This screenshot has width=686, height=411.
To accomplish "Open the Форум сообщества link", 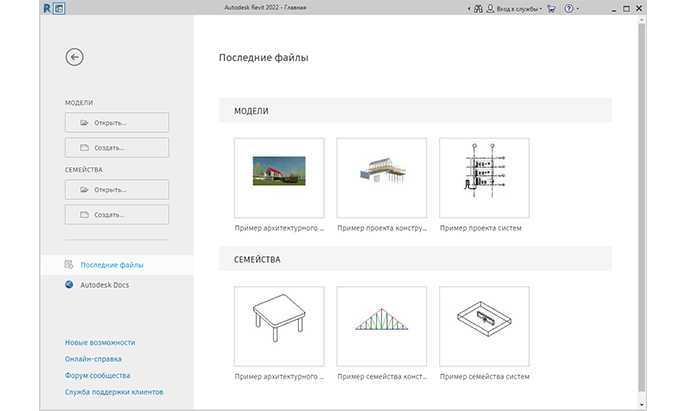I will tap(98, 376).
